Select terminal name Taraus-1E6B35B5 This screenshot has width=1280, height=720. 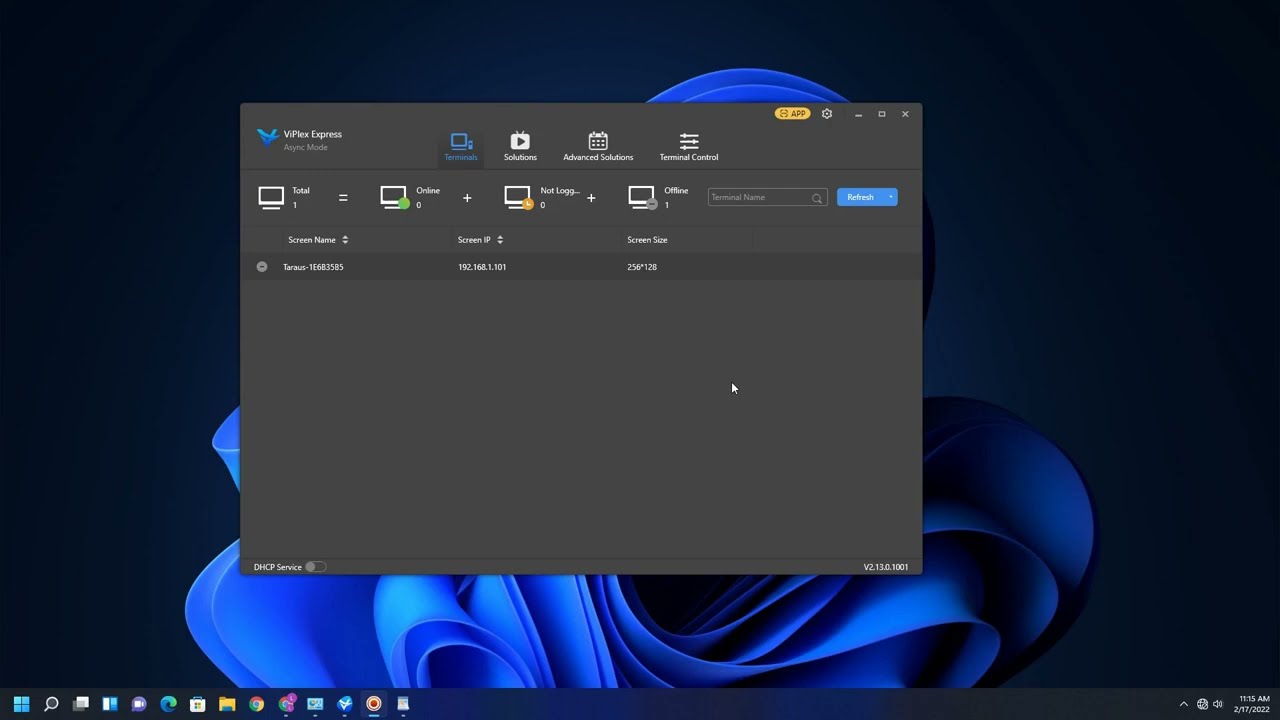pos(313,267)
